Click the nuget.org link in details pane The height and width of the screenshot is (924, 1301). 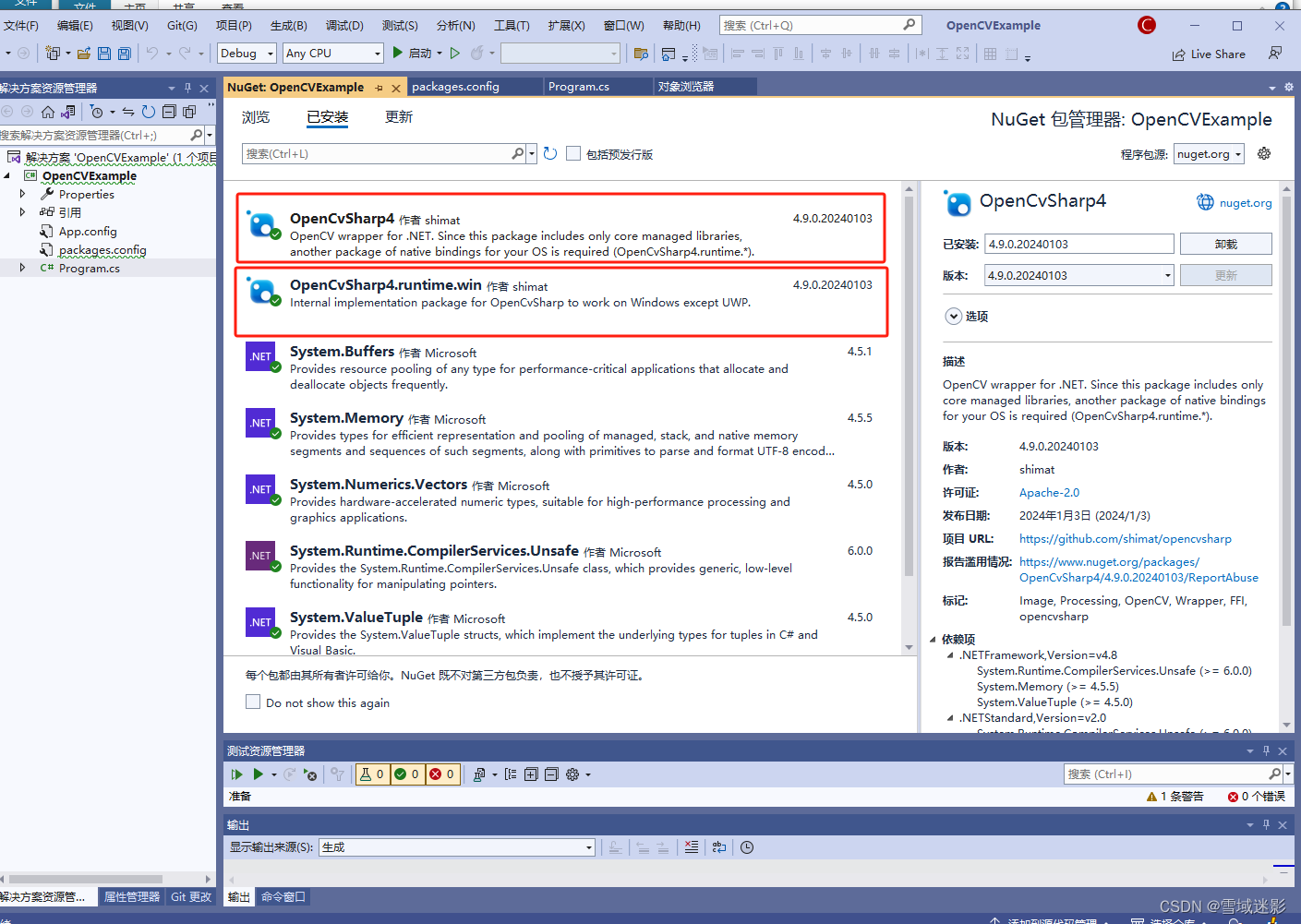tap(1245, 203)
